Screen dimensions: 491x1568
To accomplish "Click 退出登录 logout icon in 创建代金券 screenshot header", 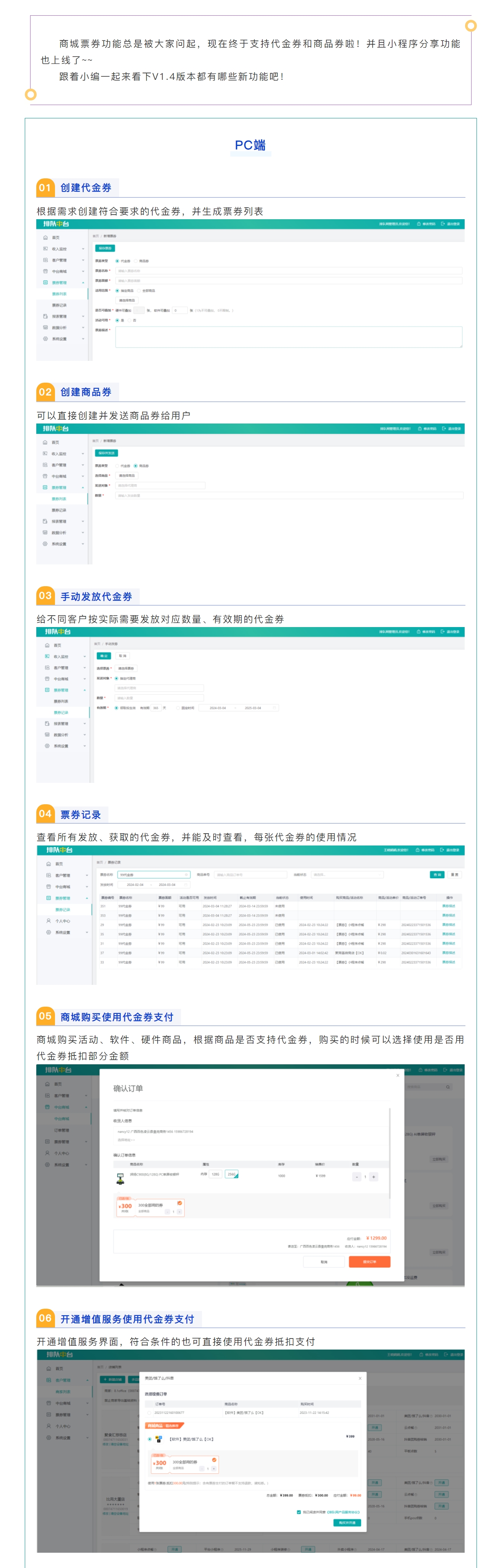I will 443,224.
